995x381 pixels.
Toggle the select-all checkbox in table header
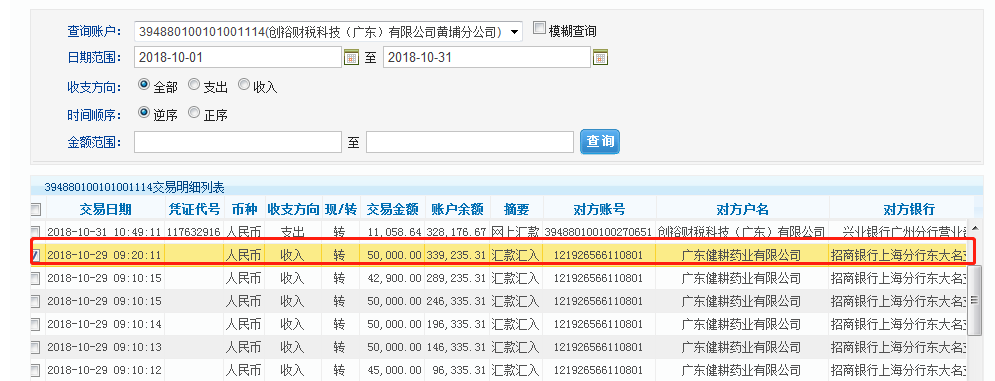(x=36, y=209)
